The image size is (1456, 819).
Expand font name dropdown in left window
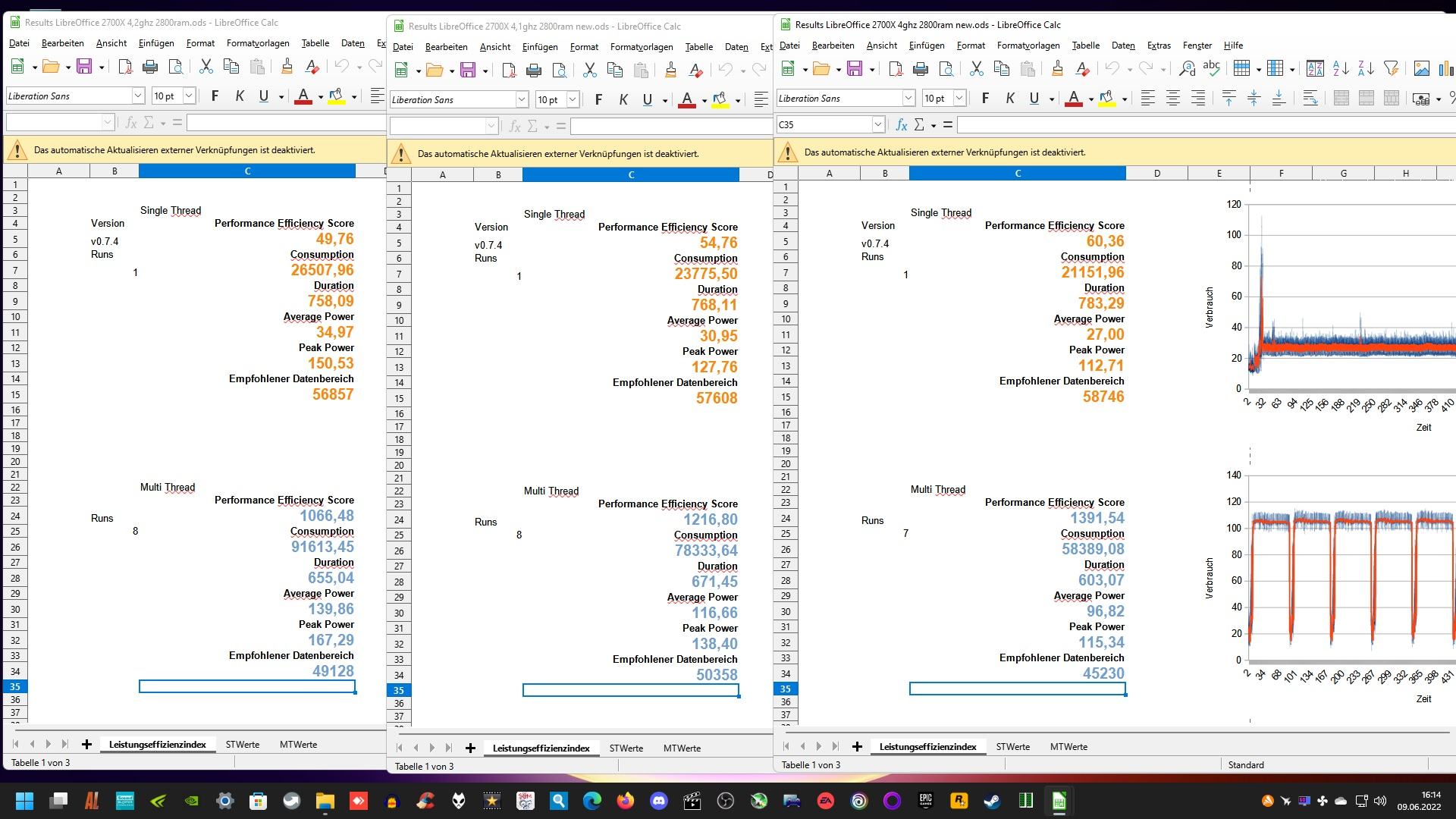tap(138, 96)
